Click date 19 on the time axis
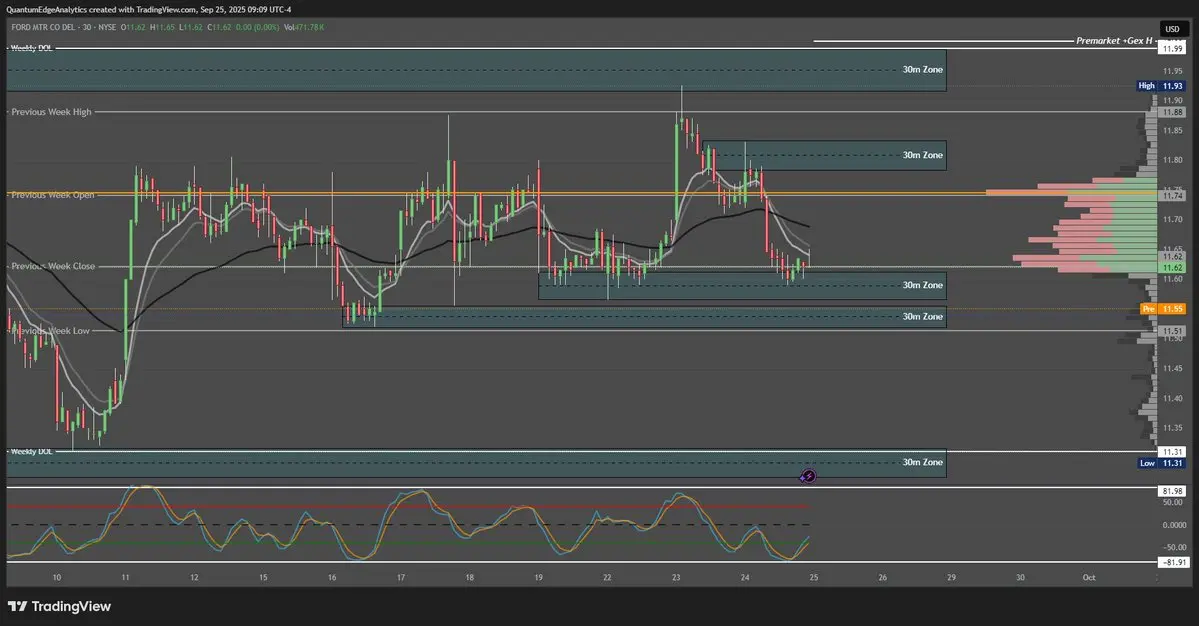Screen dimensions: 1199x626 (538, 578)
